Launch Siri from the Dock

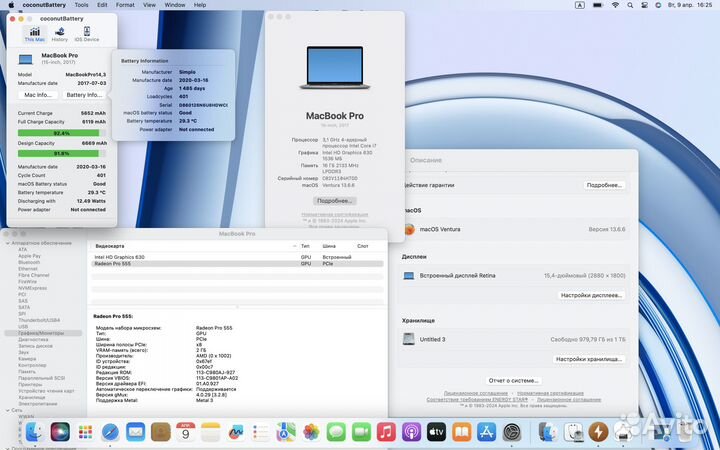[x=60, y=432]
